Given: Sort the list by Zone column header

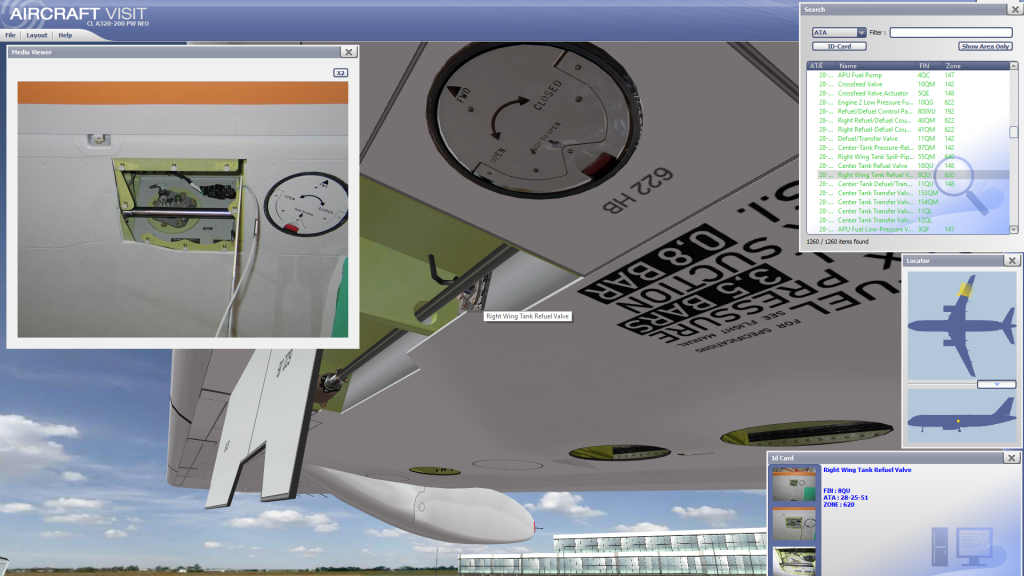Looking at the screenshot, I should 976,66.
